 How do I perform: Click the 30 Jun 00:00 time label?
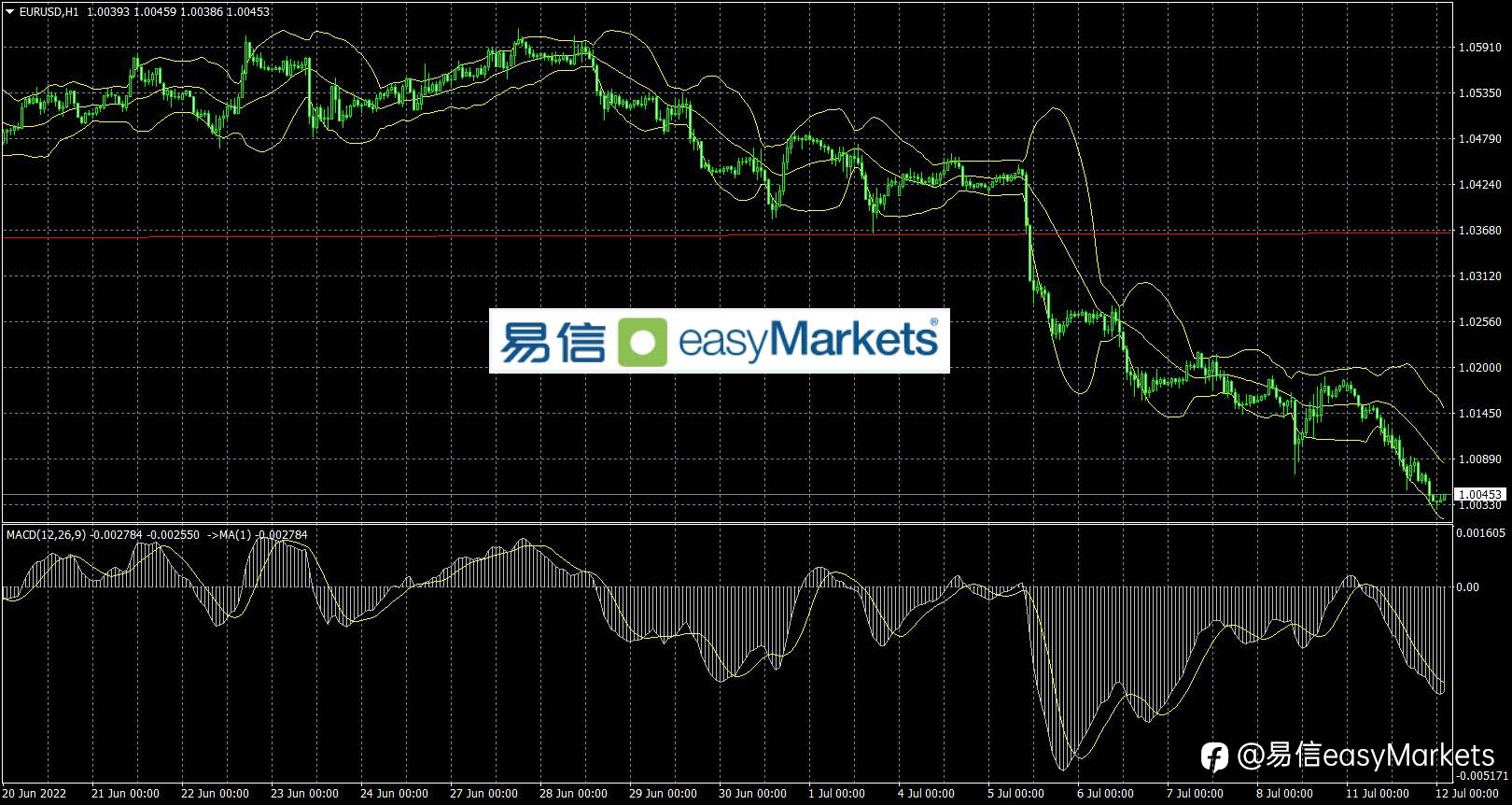click(752, 794)
